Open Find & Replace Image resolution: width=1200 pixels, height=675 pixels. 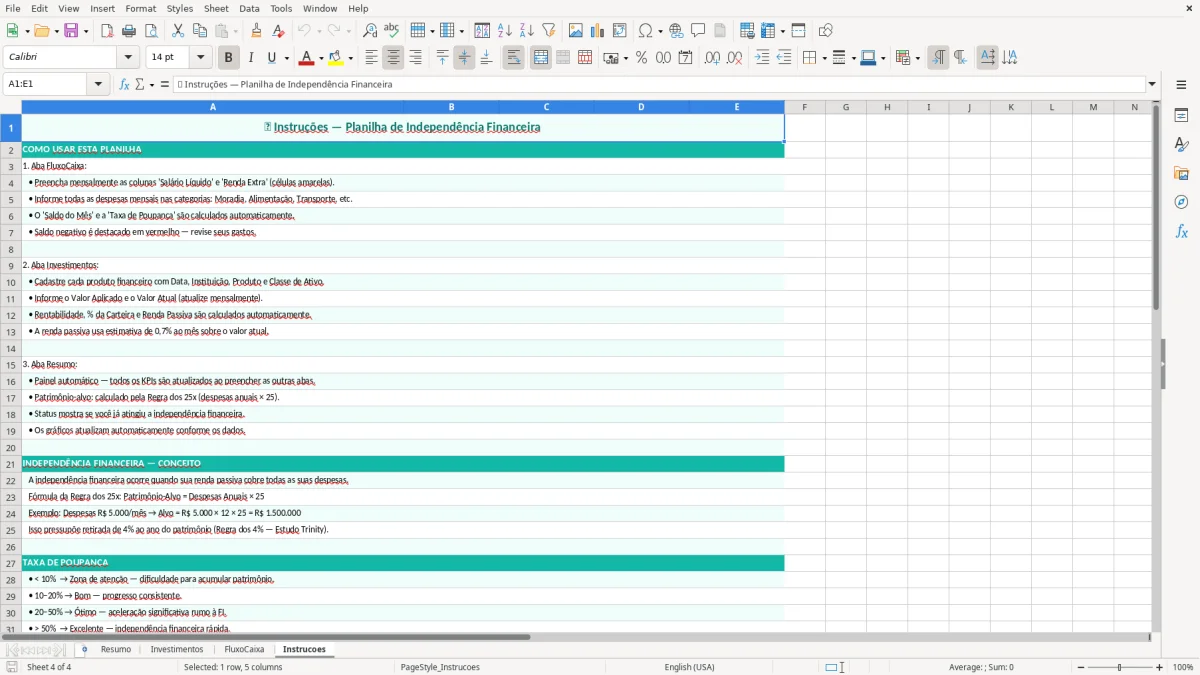tap(370, 31)
